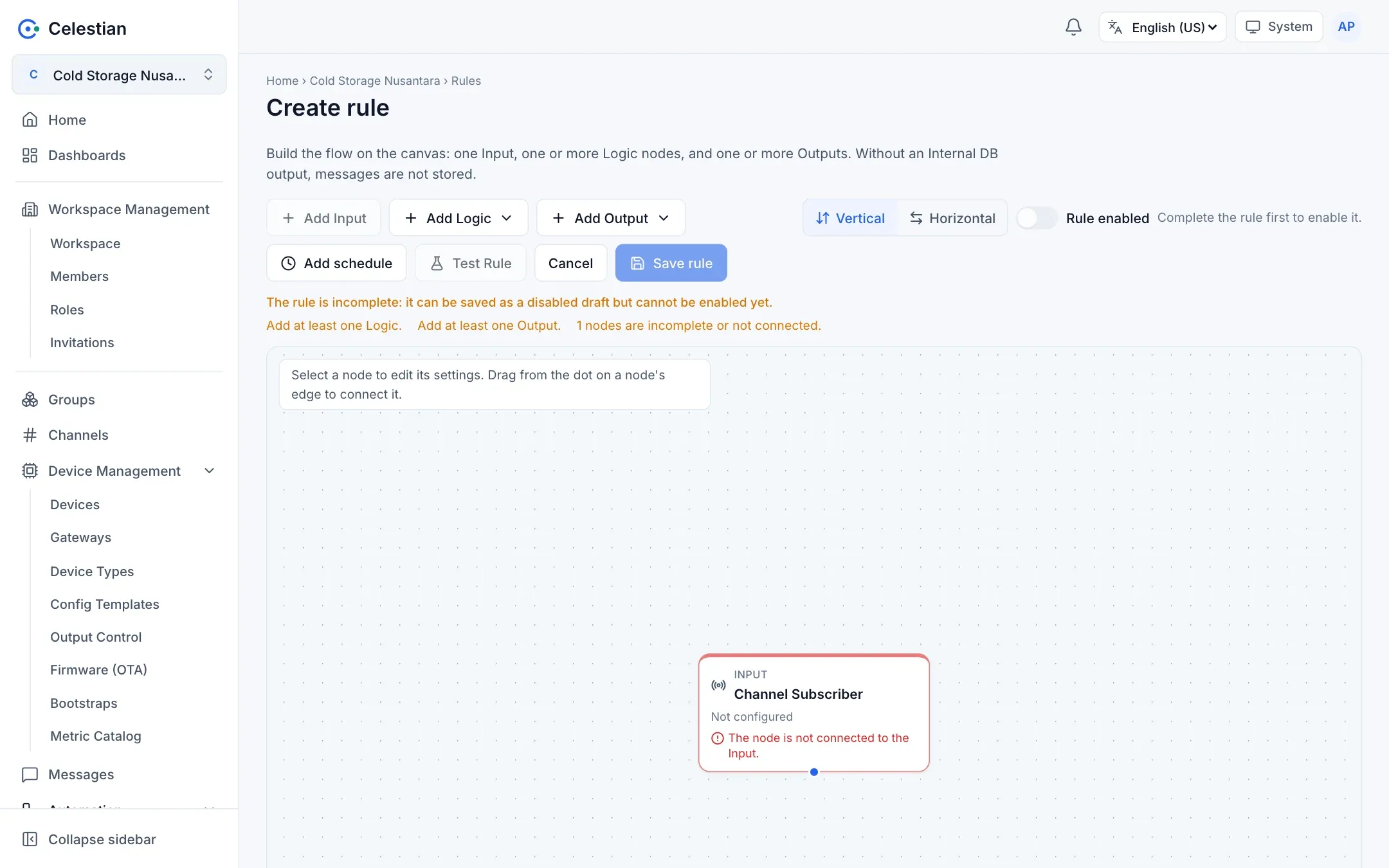Screen dimensions: 1389x868
Task: Switch layout to Horizontal
Action: point(952,218)
